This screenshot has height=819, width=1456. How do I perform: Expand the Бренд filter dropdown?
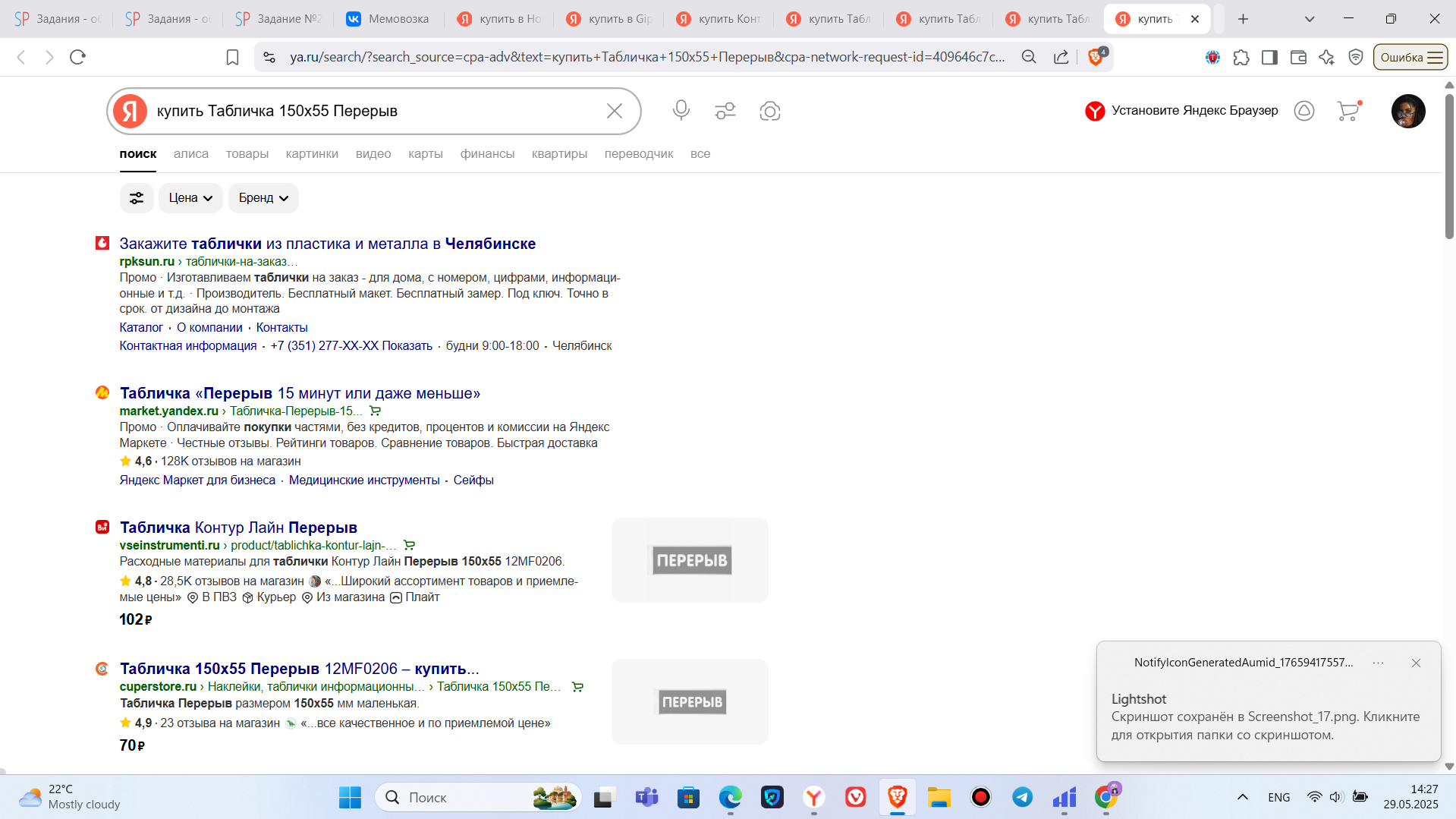point(263,198)
